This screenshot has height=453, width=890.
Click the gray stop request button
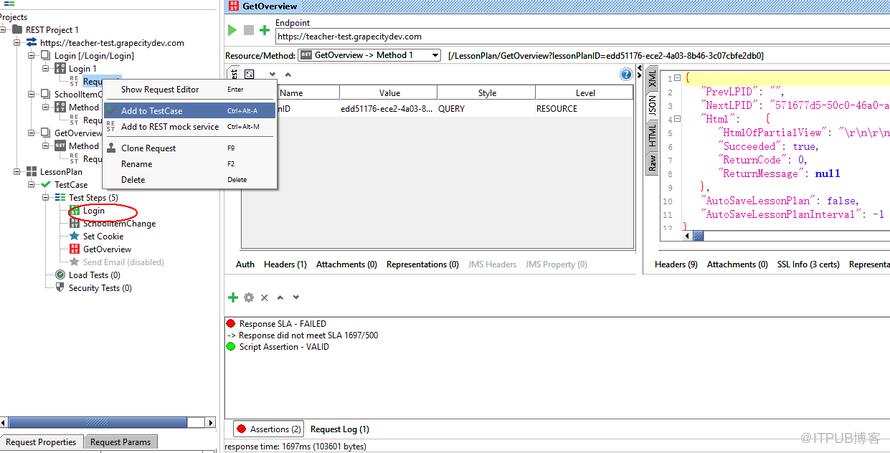249,30
